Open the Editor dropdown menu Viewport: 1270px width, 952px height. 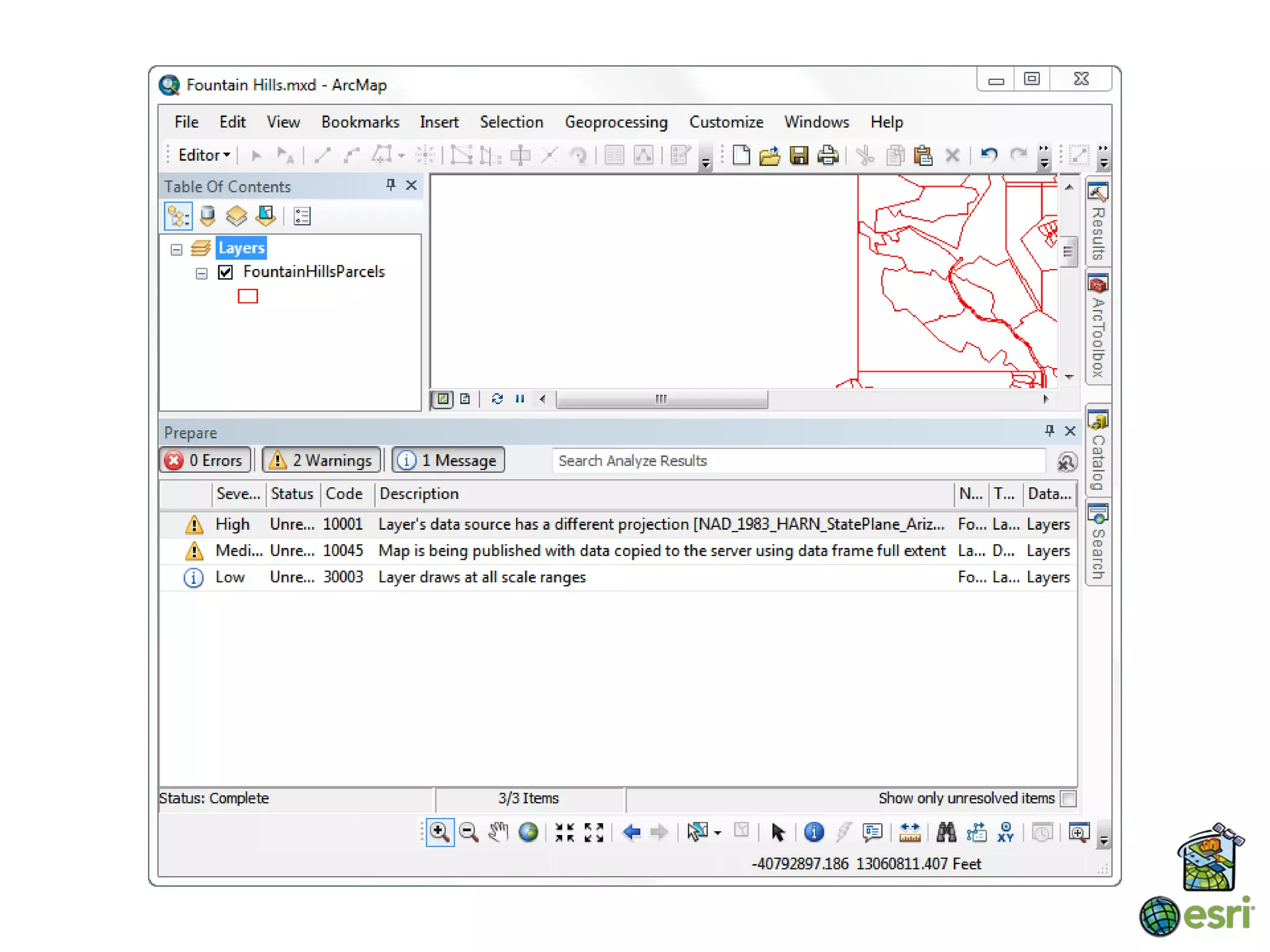pos(204,155)
